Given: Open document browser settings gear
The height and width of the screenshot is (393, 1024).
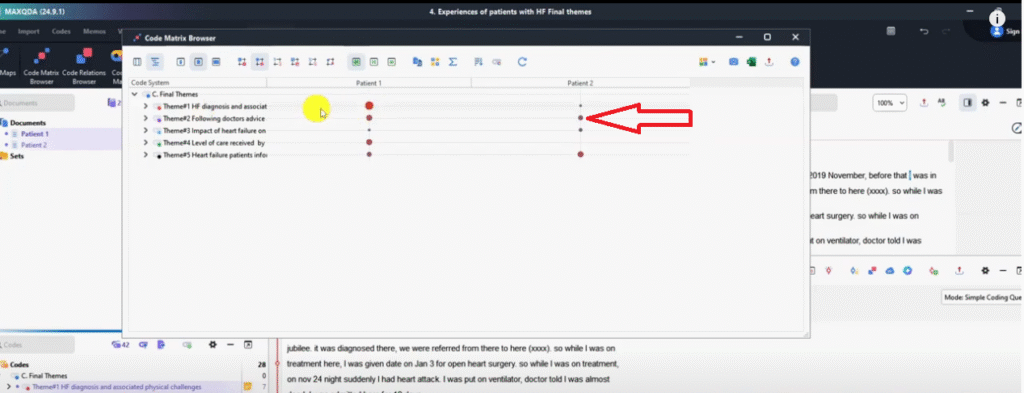Looking at the screenshot, I should click(x=985, y=102).
